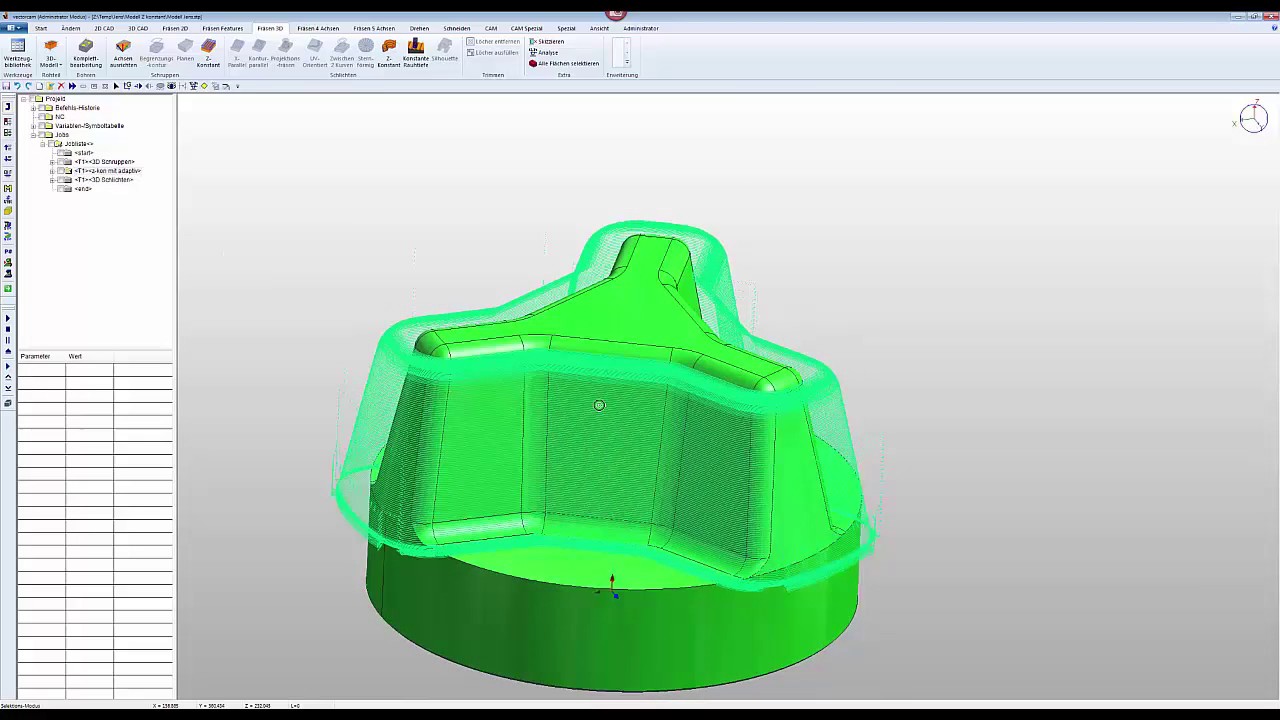Click the Silhouette icon
Screen dimensions: 1280x720
pos(445,51)
